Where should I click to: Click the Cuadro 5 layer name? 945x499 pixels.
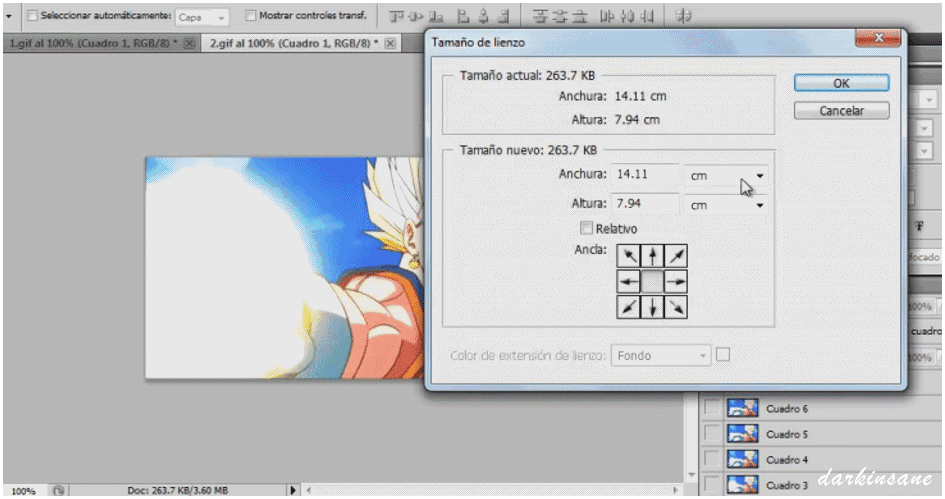pyautogui.click(x=786, y=435)
